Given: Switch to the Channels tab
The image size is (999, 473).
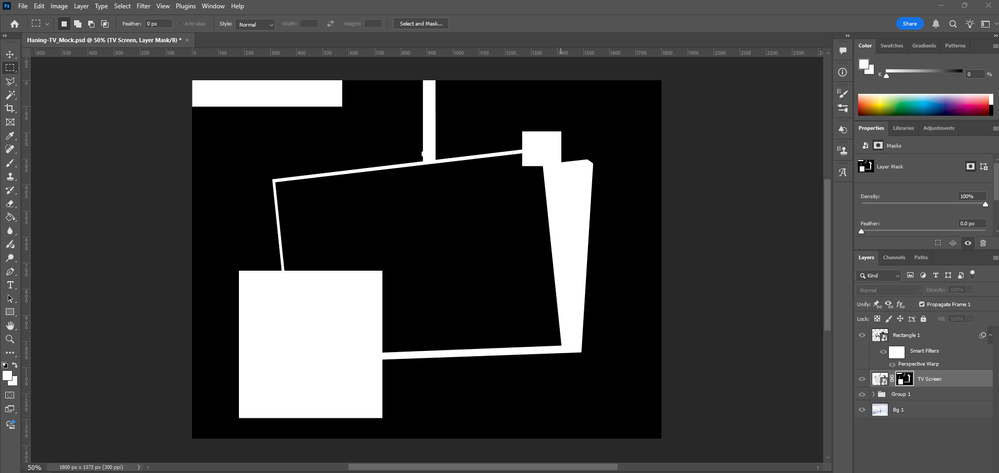Looking at the screenshot, I should [894, 257].
